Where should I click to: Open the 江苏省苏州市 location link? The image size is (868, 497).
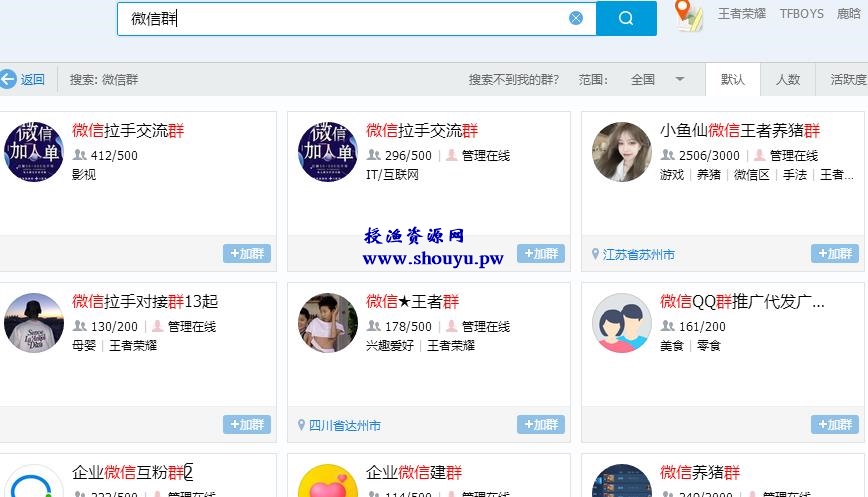(638, 254)
